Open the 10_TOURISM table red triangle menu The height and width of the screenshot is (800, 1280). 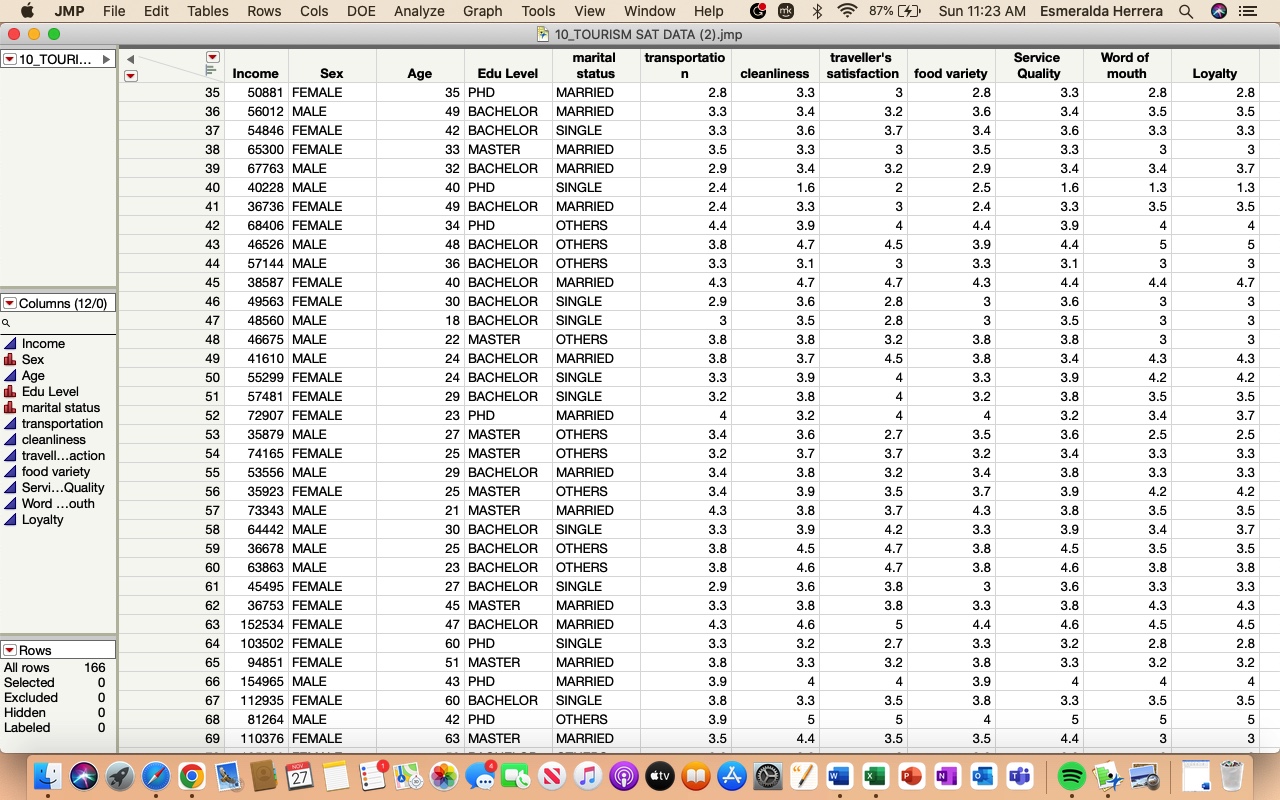[10, 58]
